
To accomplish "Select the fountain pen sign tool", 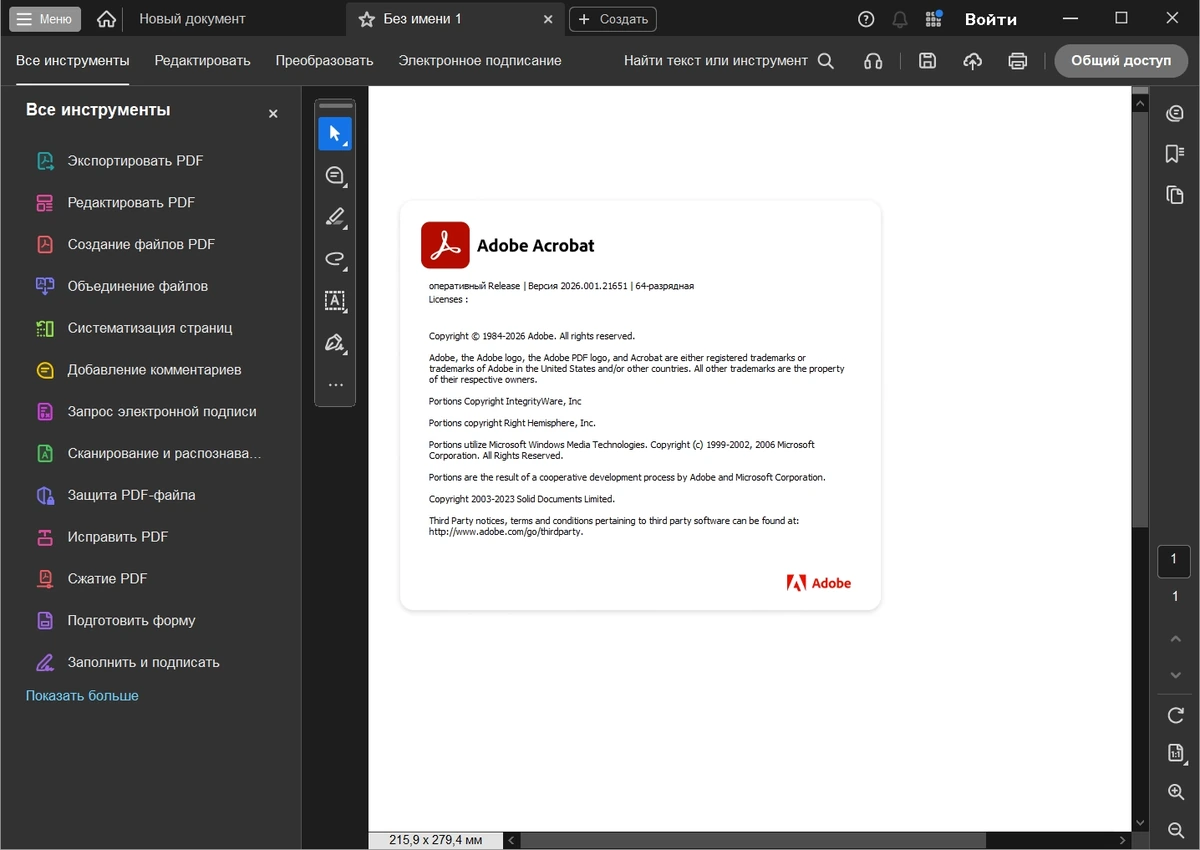I will [x=335, y=343].
